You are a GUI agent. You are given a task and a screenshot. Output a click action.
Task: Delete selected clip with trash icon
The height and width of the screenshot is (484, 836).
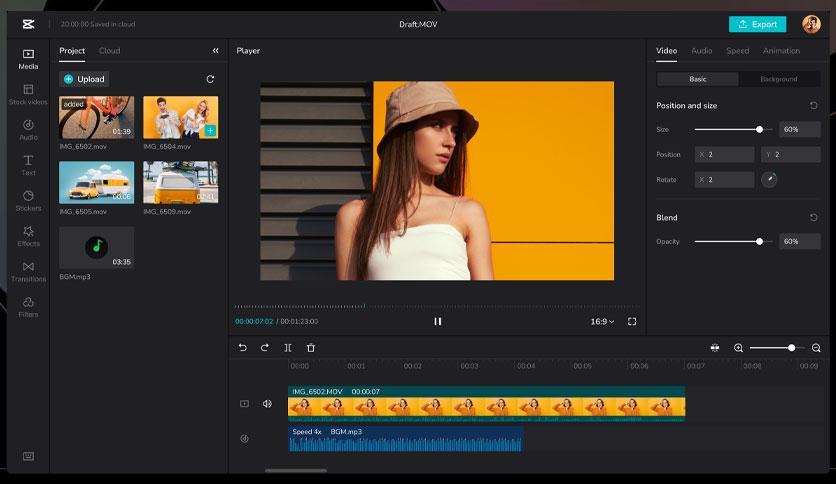point(311,348)
